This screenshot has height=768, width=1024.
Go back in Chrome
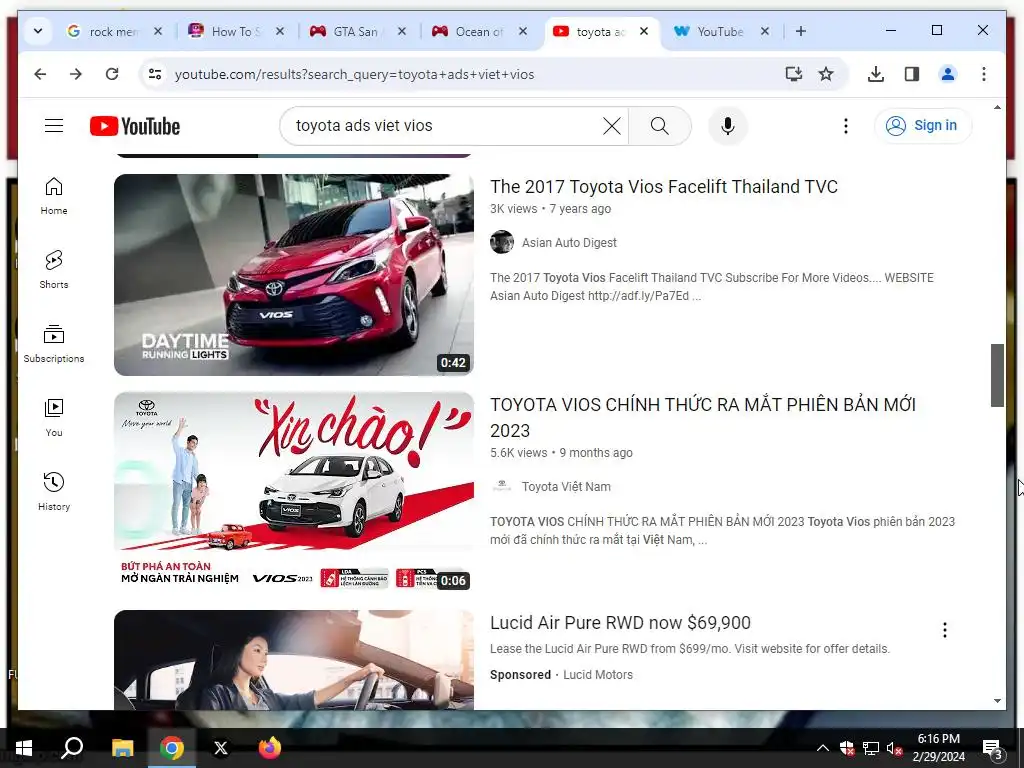pos(40,74)
